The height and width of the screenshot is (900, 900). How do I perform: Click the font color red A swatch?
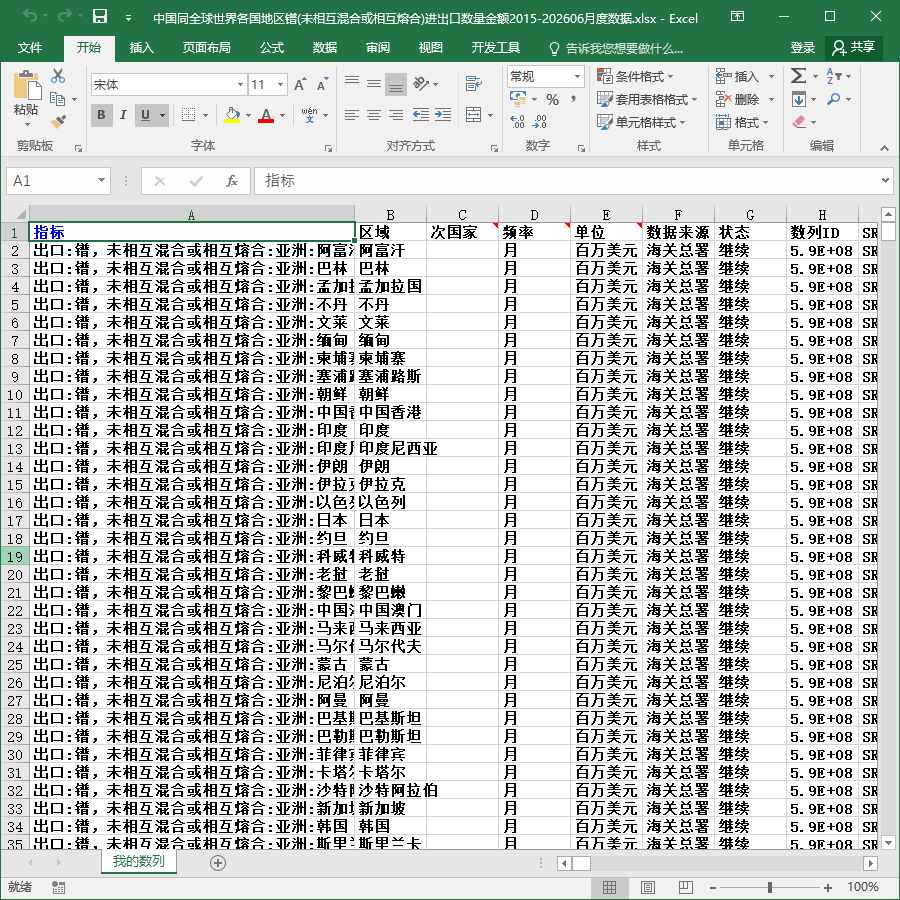pyautogui.click(x=266, y=115)
